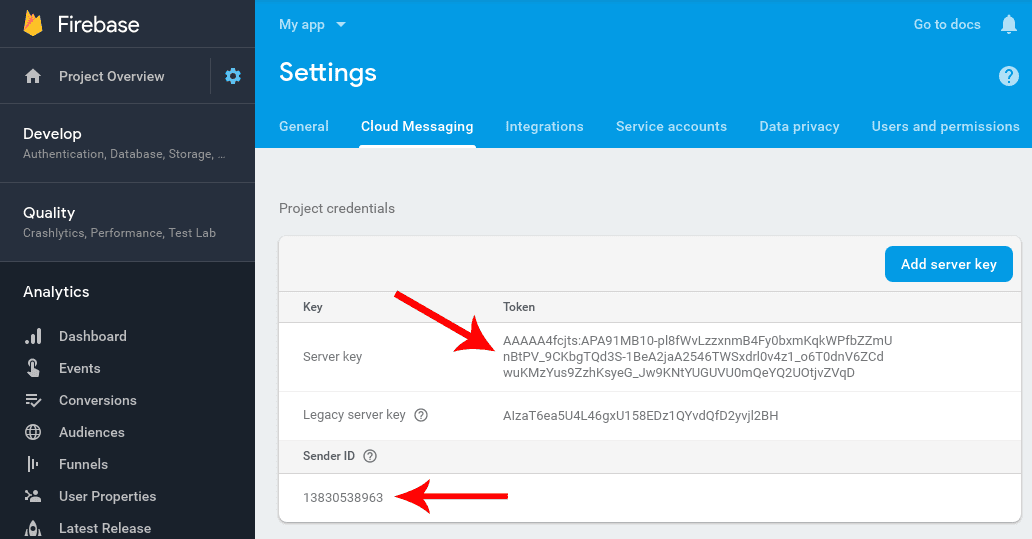Click the notifications bell icon

click(1008, 25)
